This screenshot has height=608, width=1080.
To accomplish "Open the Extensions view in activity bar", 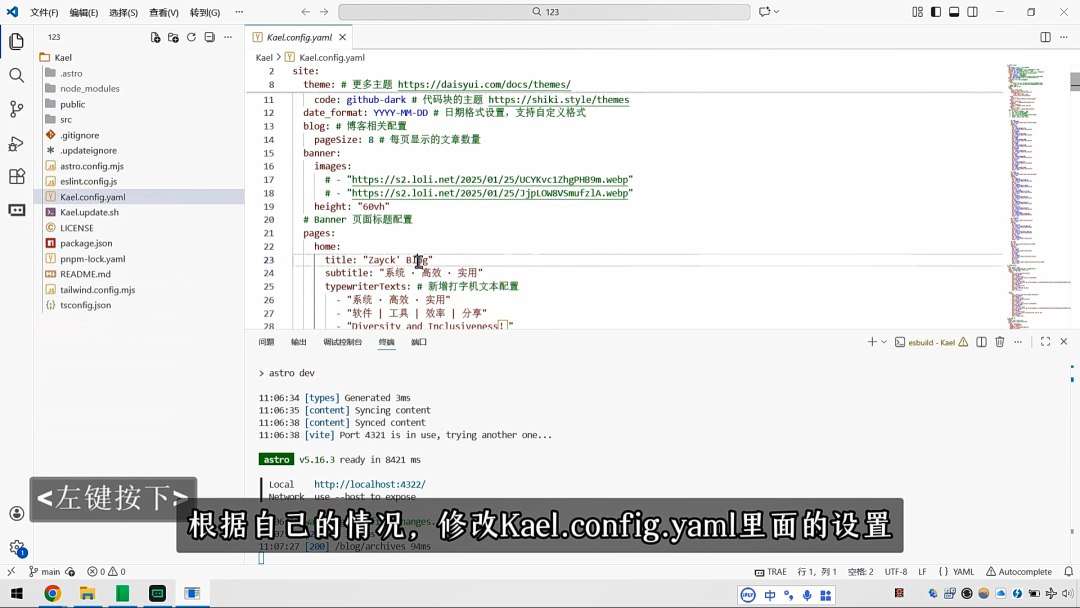I will coord(16,177).
